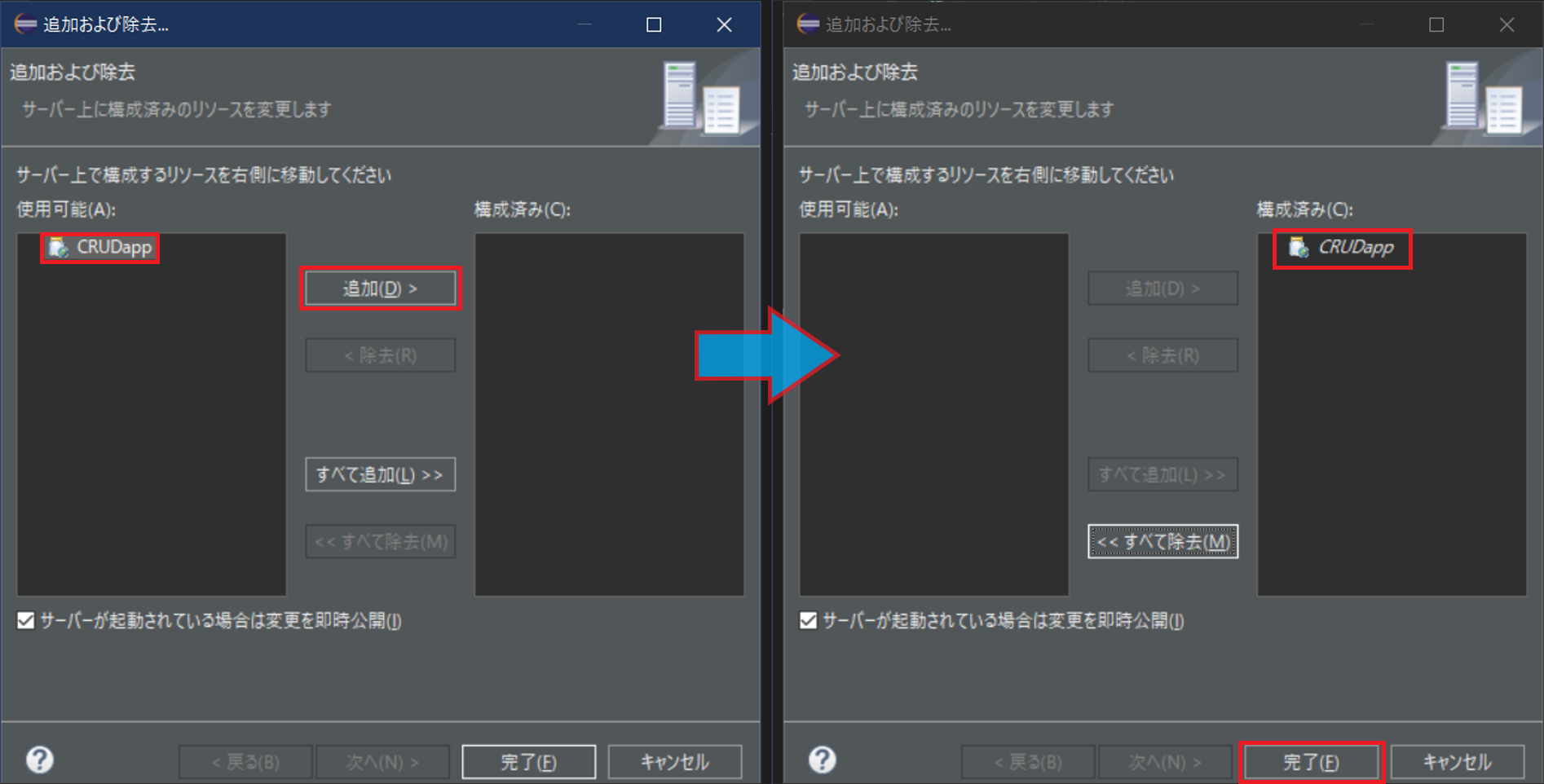Click server banner image in left dialog

(701, 98)
